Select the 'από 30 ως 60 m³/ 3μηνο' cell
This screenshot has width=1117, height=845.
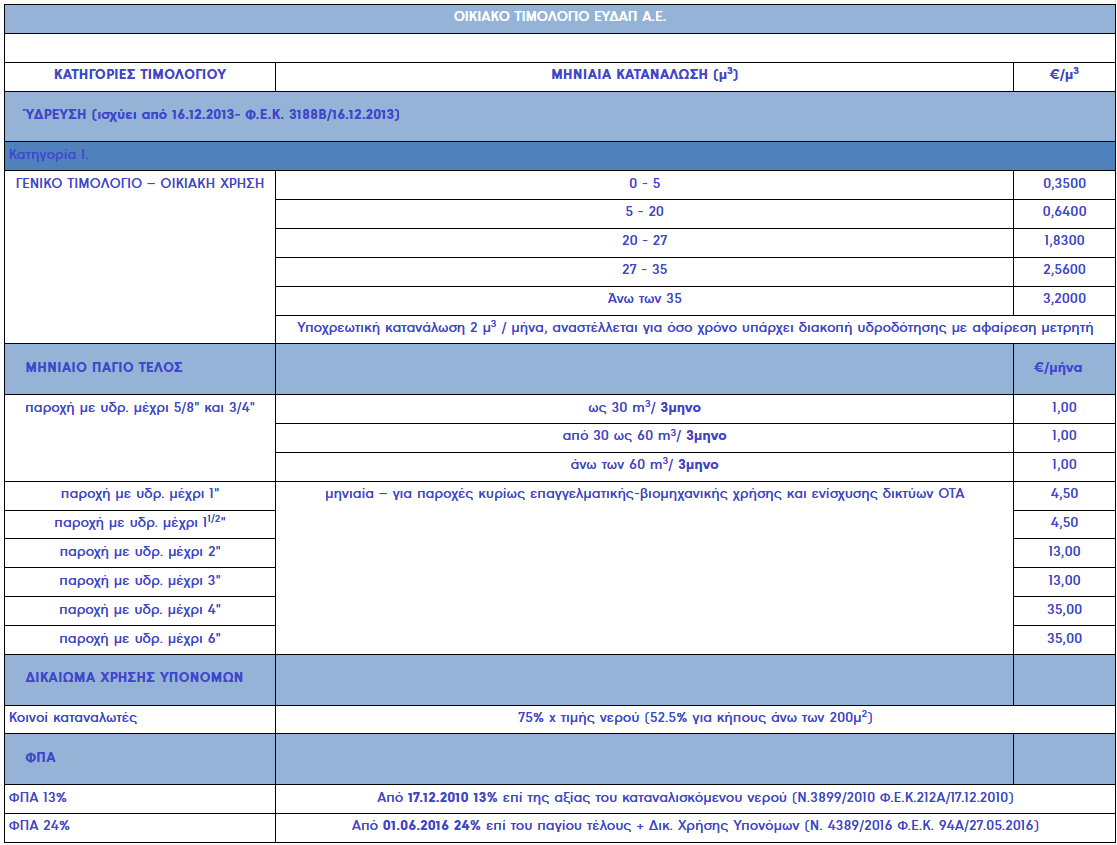644,436
